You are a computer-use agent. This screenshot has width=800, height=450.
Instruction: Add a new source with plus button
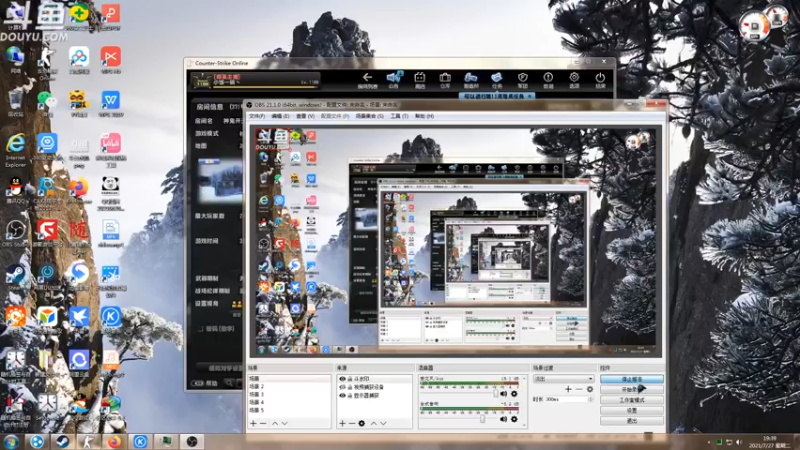[x=342, y=423]
